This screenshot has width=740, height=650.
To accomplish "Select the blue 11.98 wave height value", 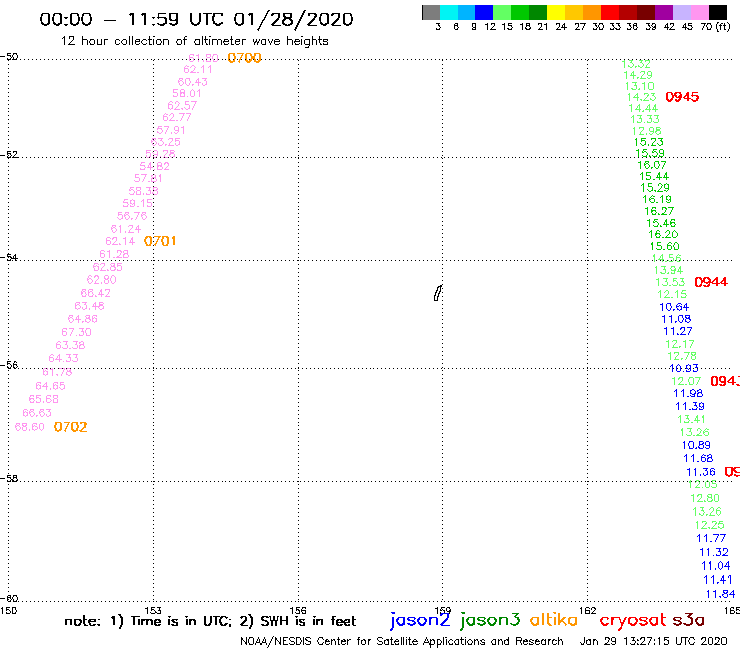I will [x=688, y=394].
